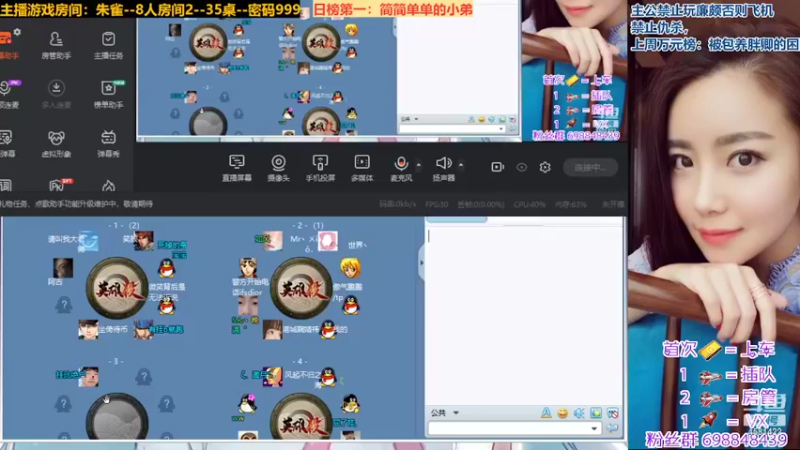This screenshot has width=800, height=450.
Task: Toggle the eye preview visibility icon
Action: [521, 167]
